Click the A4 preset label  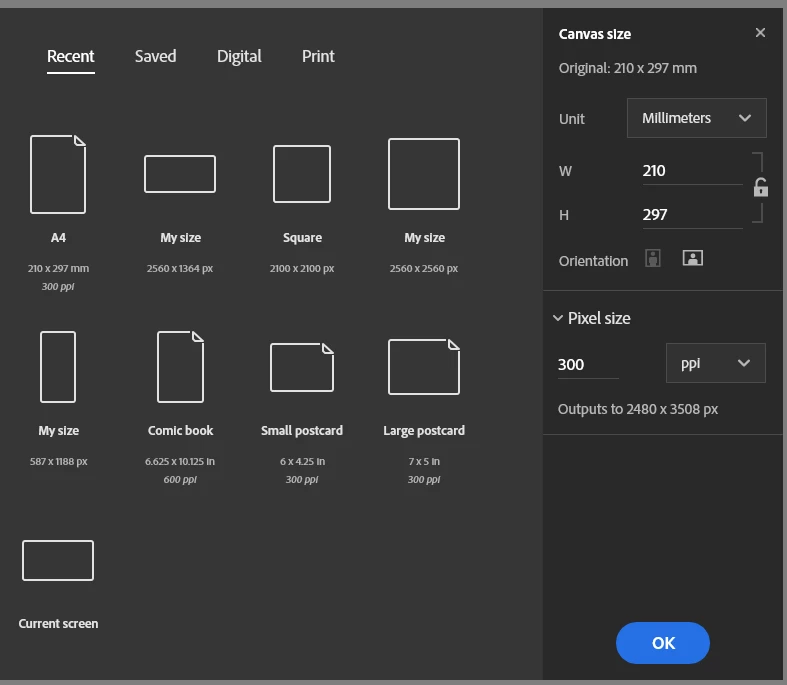click(58, 238)
